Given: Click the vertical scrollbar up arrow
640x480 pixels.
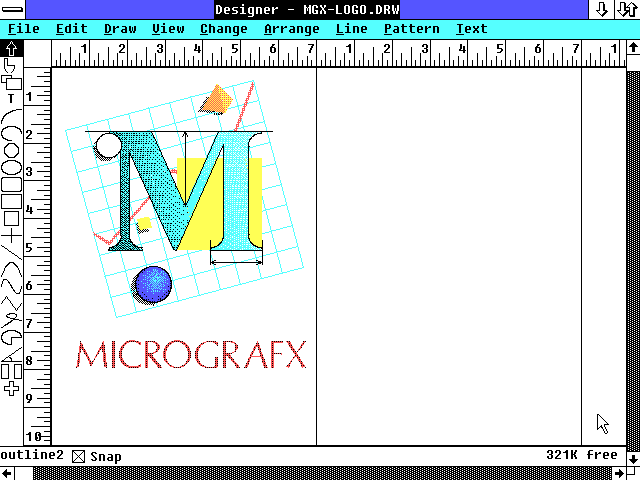Looking at the screenshot, I should 633,48.
